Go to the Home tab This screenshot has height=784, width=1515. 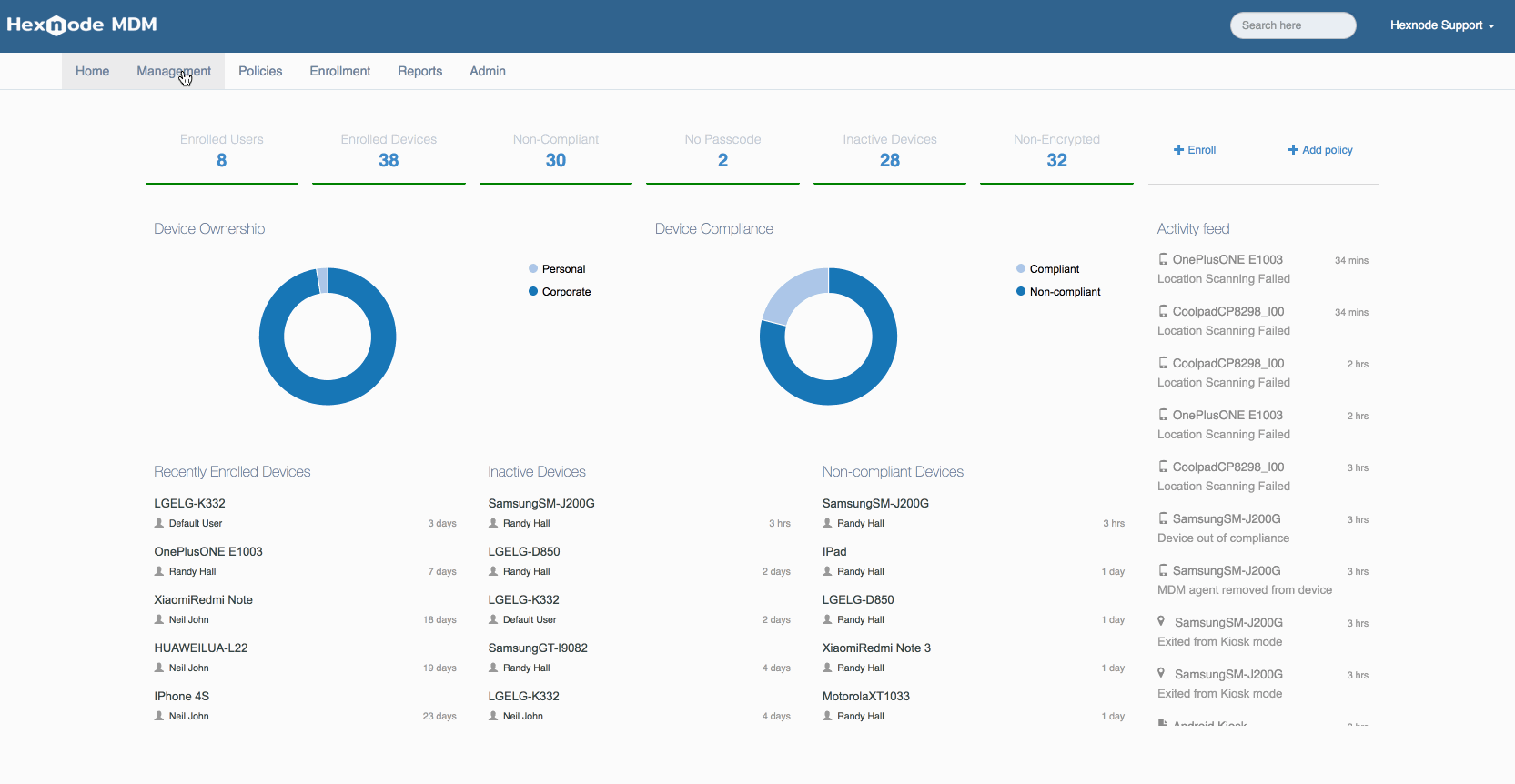pyautogui.click(x=92, y=71)
